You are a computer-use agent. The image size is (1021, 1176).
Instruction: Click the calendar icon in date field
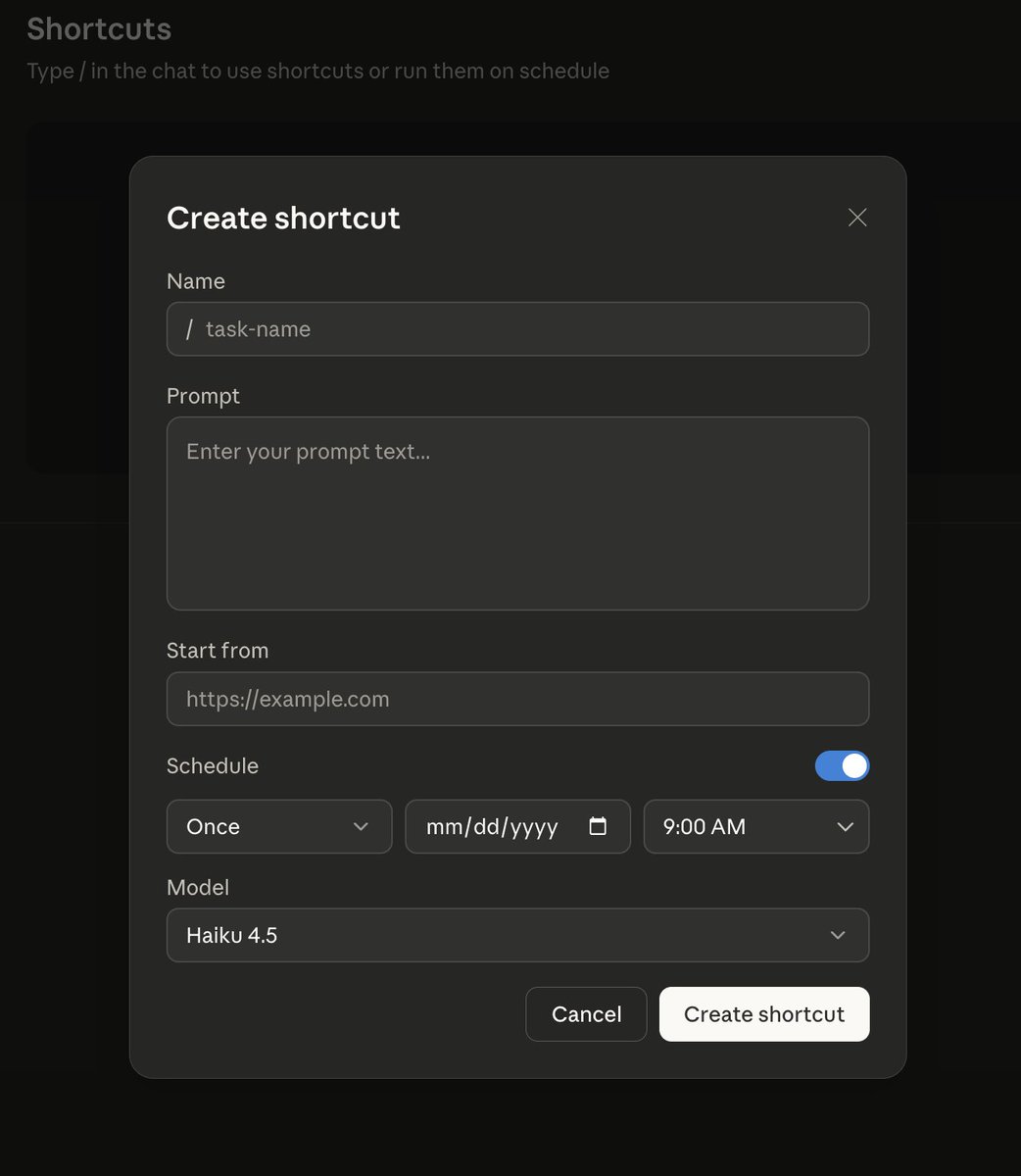(x=598, y=826)
